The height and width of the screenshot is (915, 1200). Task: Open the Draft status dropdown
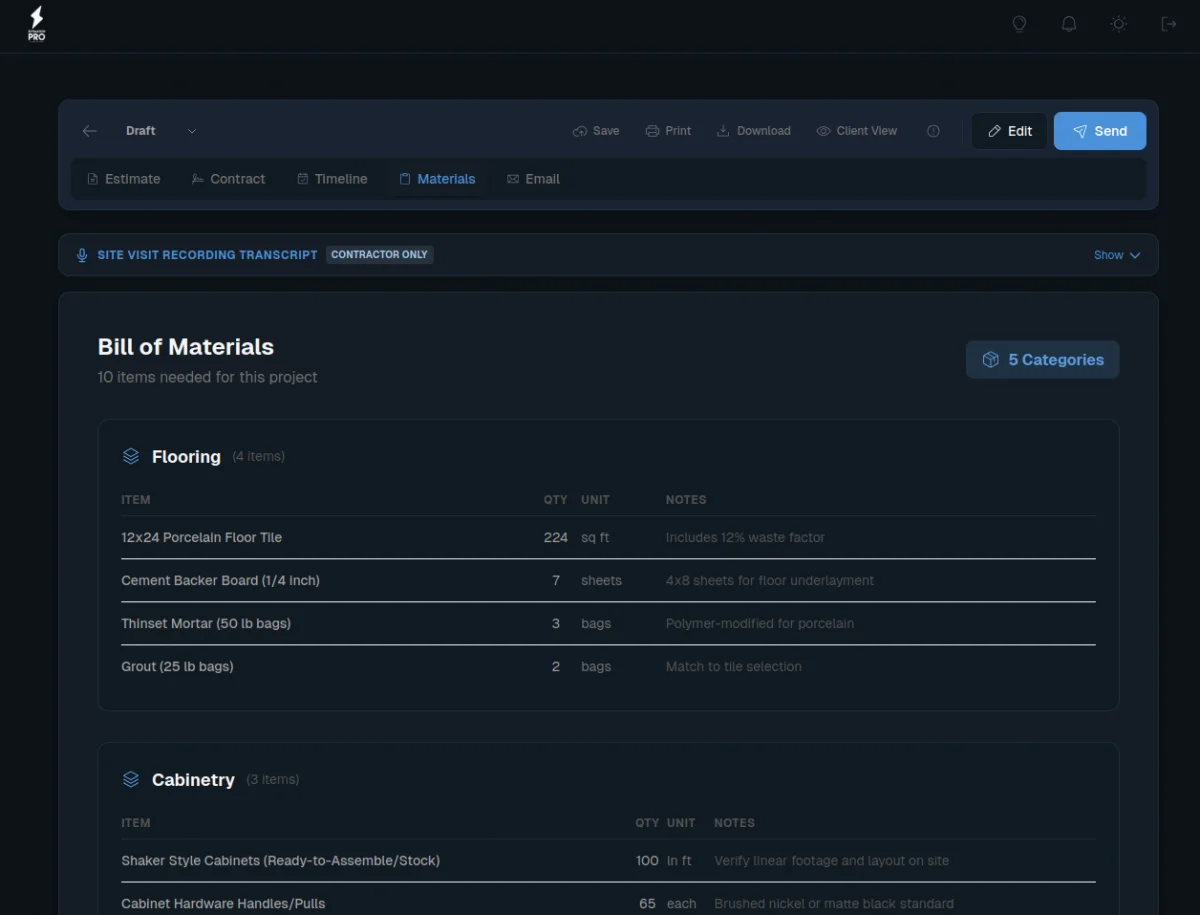click(x=161, y=131)
